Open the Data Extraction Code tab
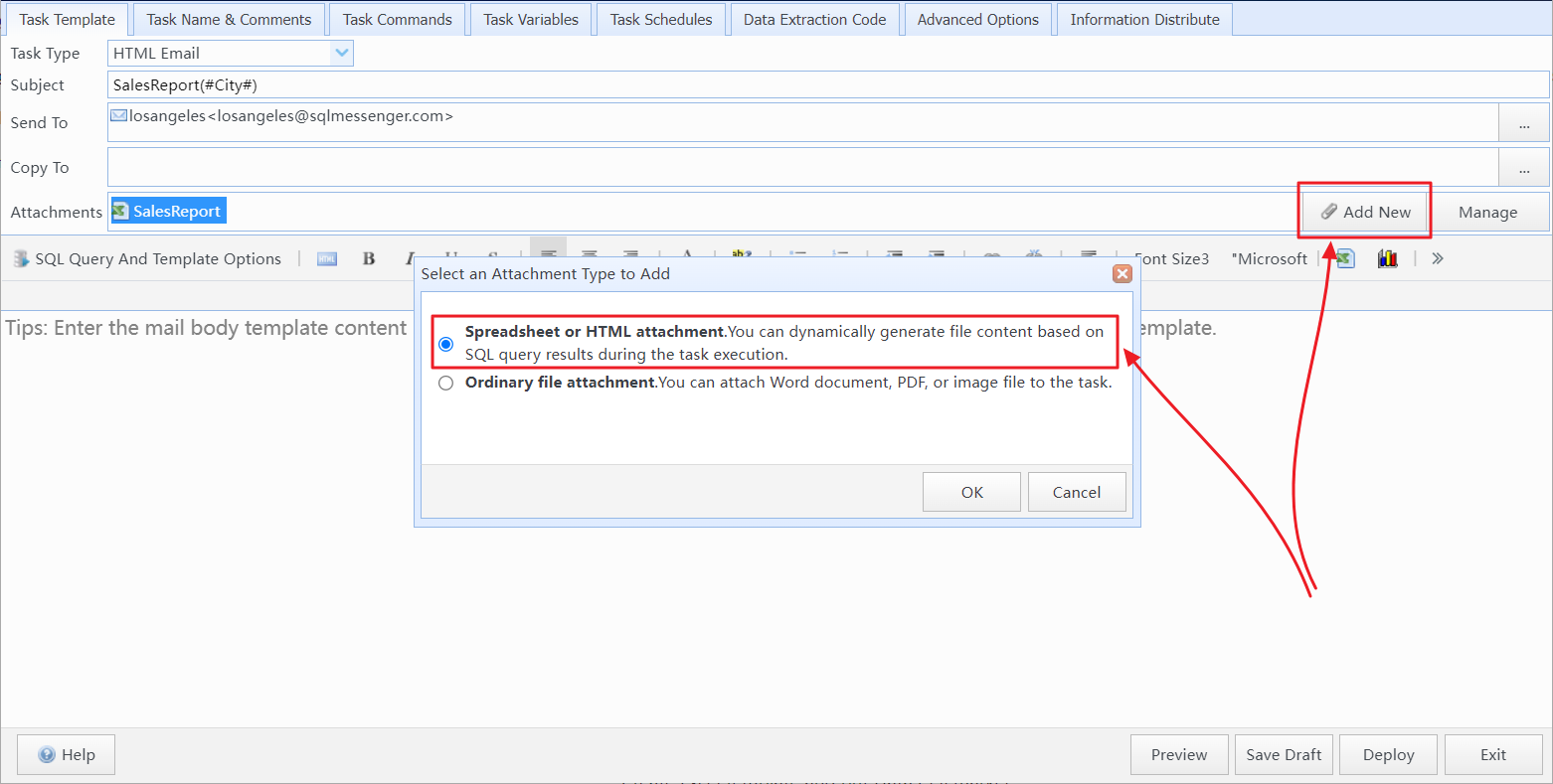This screenshot has width=1553, height=784. click(x=814, y=18)
